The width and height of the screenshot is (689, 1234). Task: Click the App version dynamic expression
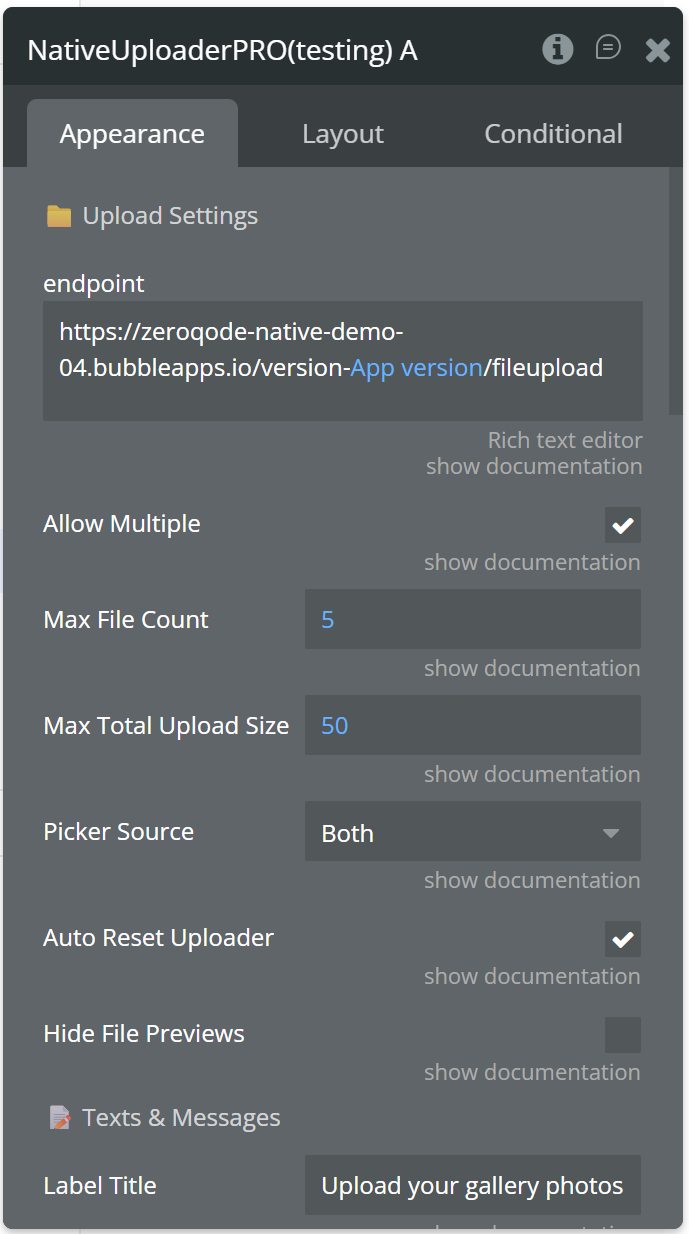(x=416, y=368)
